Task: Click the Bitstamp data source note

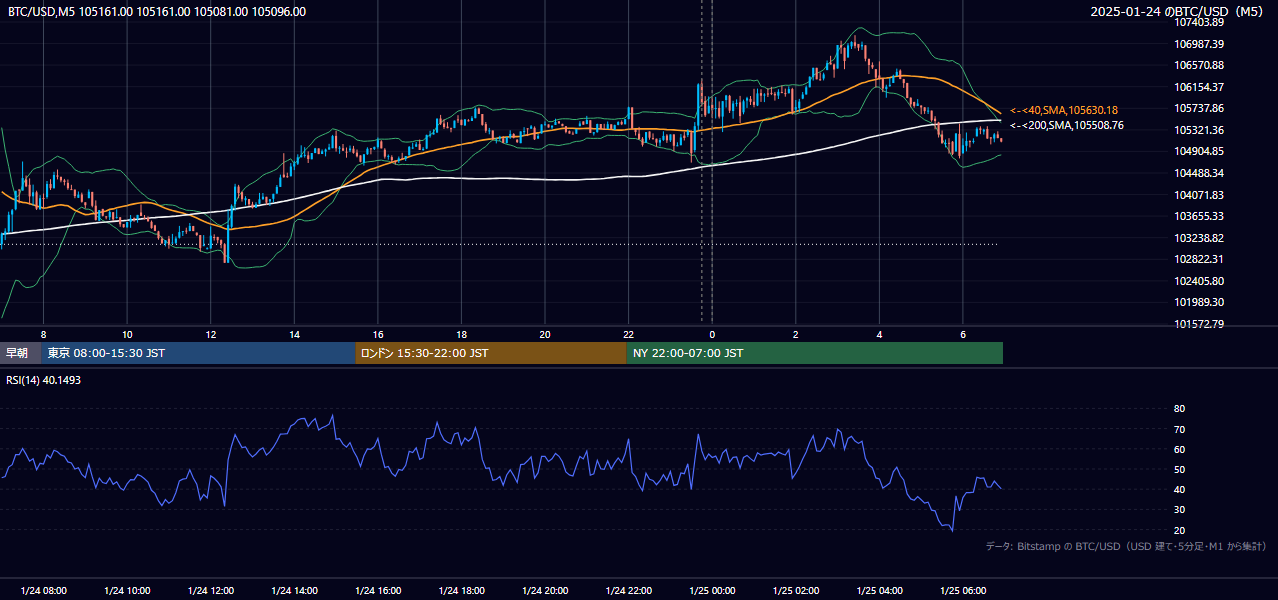Action: [1126, 546]
